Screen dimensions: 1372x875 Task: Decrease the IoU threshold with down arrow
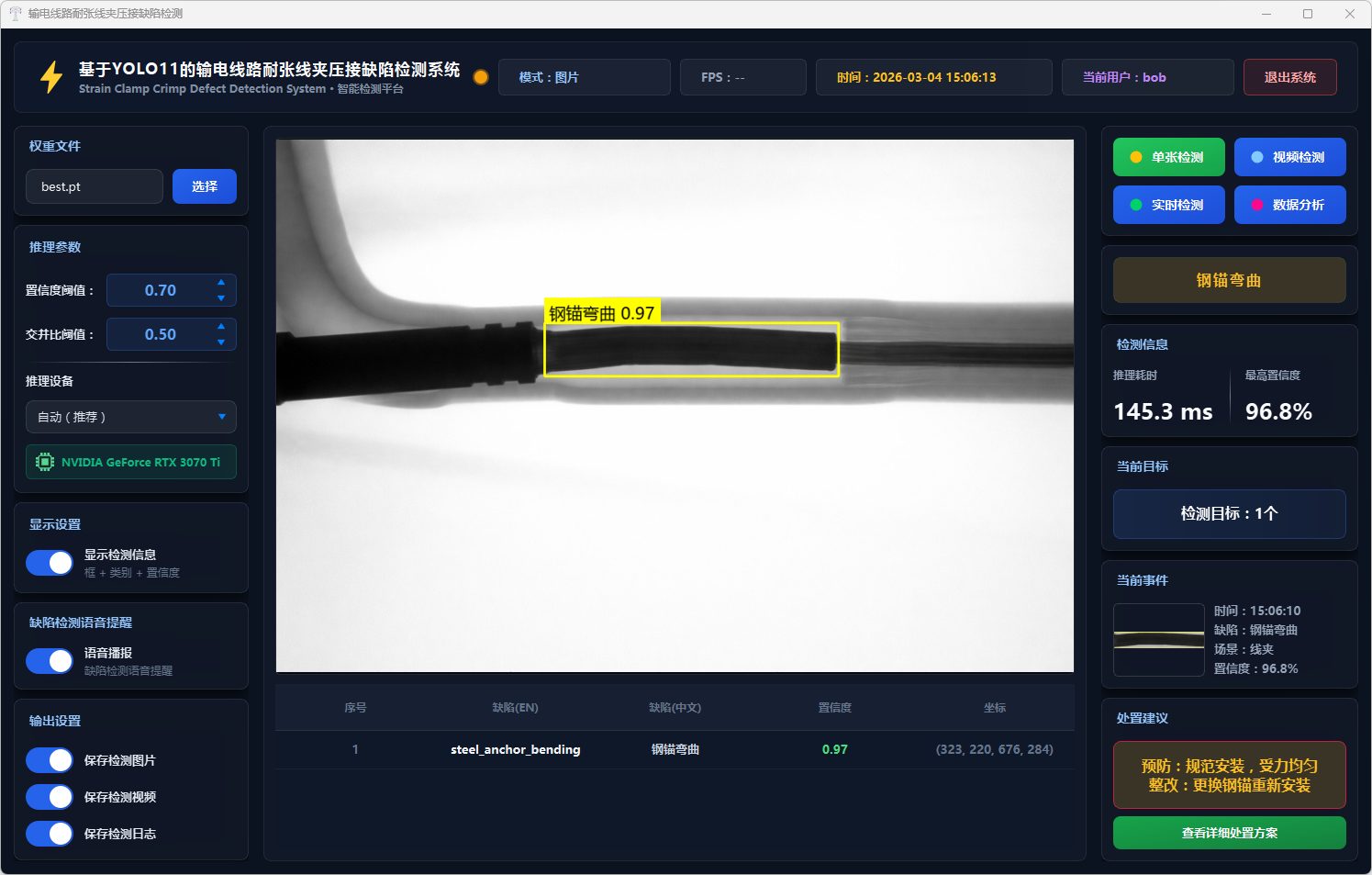pyautogui.click(x=221, y=342)
